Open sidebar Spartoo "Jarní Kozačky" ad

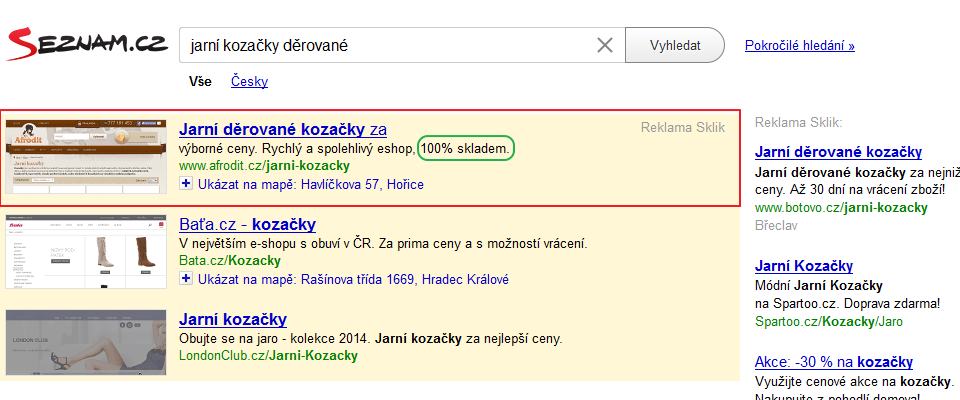804,265
